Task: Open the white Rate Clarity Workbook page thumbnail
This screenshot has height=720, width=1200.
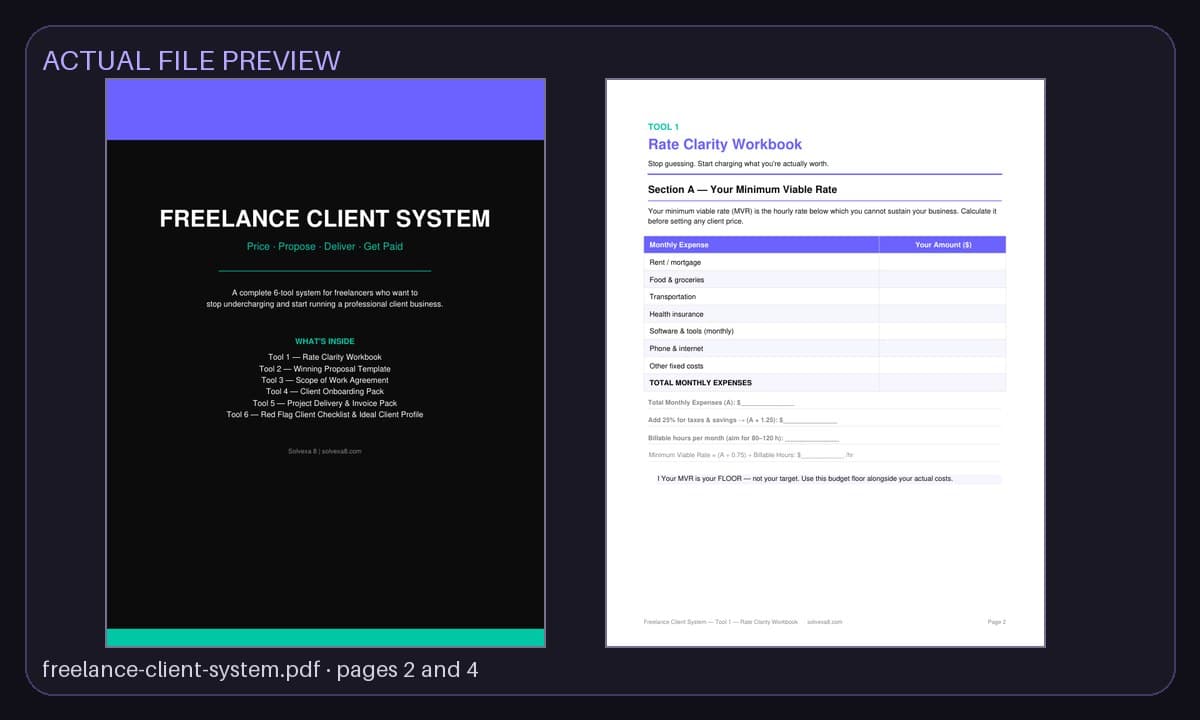Action: tap(825, 363)
